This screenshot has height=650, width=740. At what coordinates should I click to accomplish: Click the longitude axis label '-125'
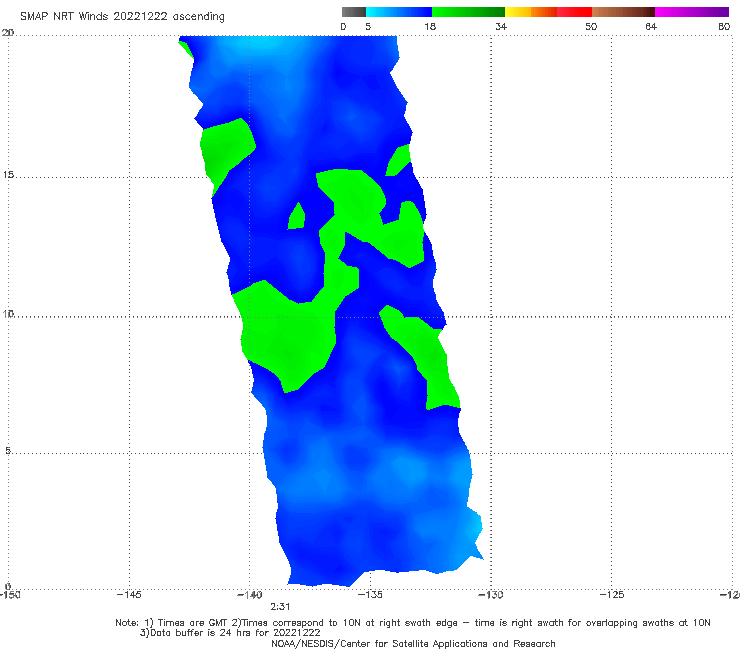pyautogui.click(x=612, y=595)
